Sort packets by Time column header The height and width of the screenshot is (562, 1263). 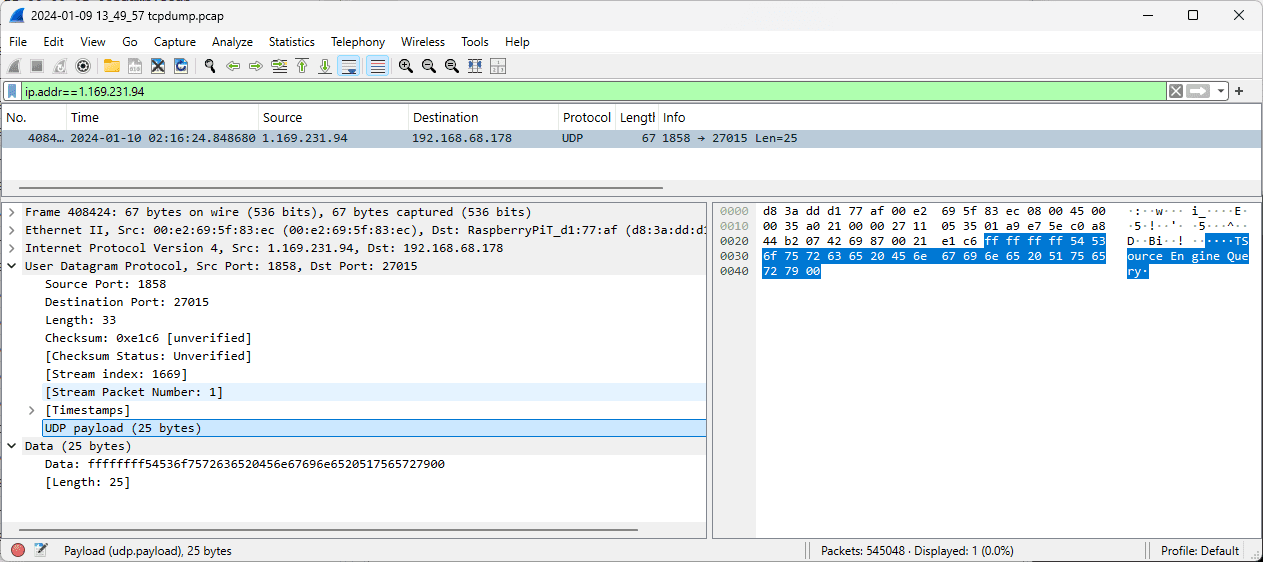[162, 118]
